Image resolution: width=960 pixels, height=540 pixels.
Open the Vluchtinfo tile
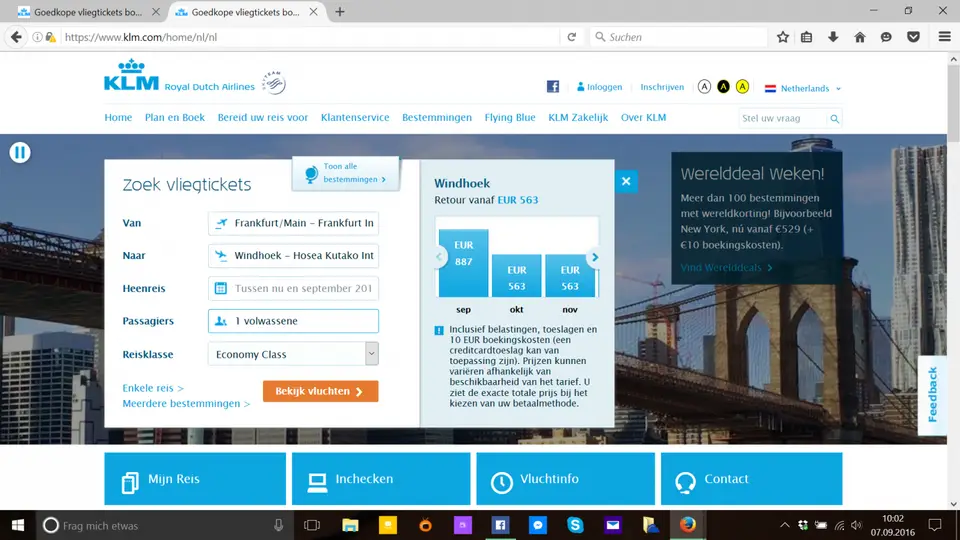pos(565,479)
